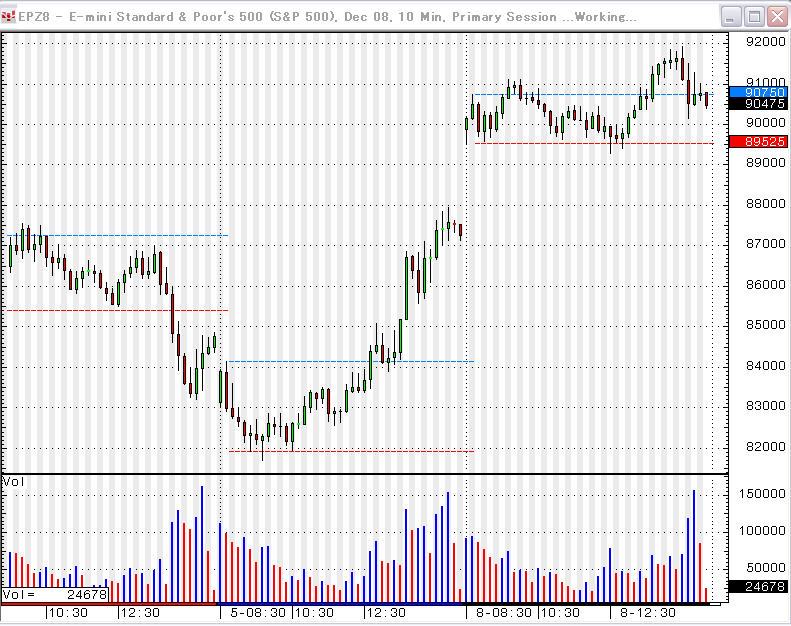Viewport: 791px width, 626px height.
Task: Click the 90000 price axis label
Action: pos(765,123)
